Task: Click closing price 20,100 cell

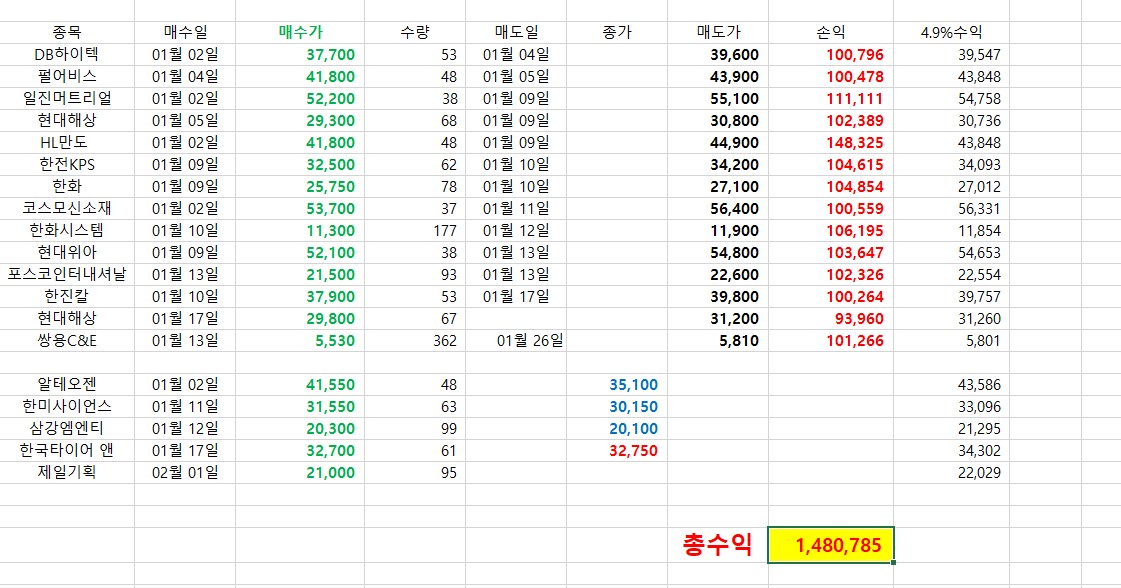Action: coord(617,428)
